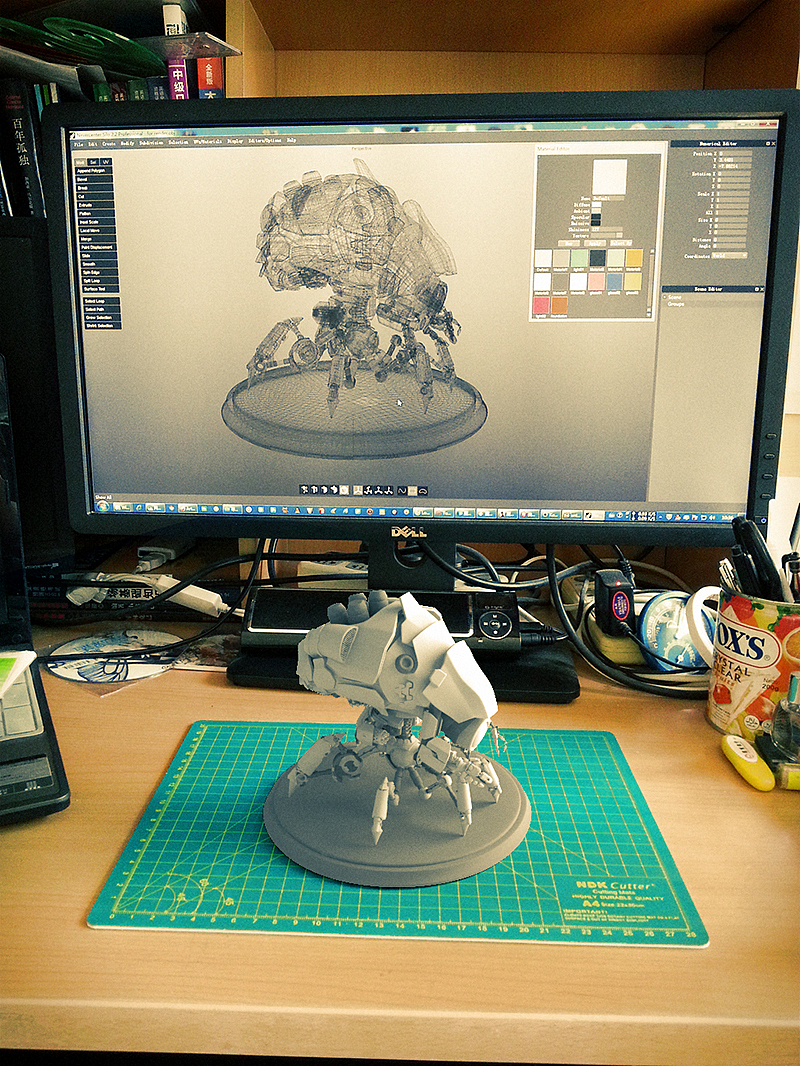The image size is (800, 1066).
Task: Click the Grow Selection button
Action: [x=103, y=317]
